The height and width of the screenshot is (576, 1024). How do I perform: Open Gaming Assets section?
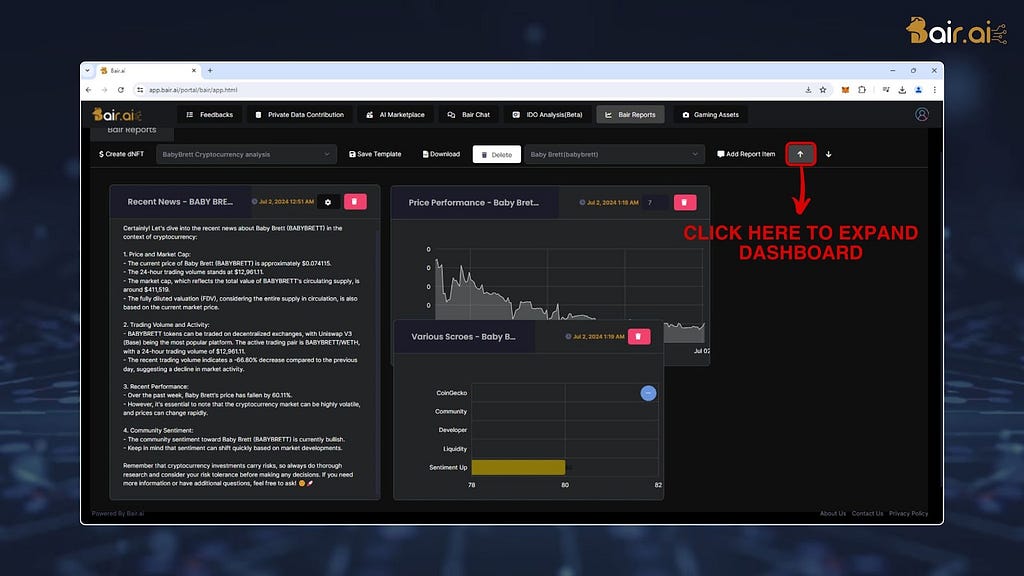pos(711,115)
